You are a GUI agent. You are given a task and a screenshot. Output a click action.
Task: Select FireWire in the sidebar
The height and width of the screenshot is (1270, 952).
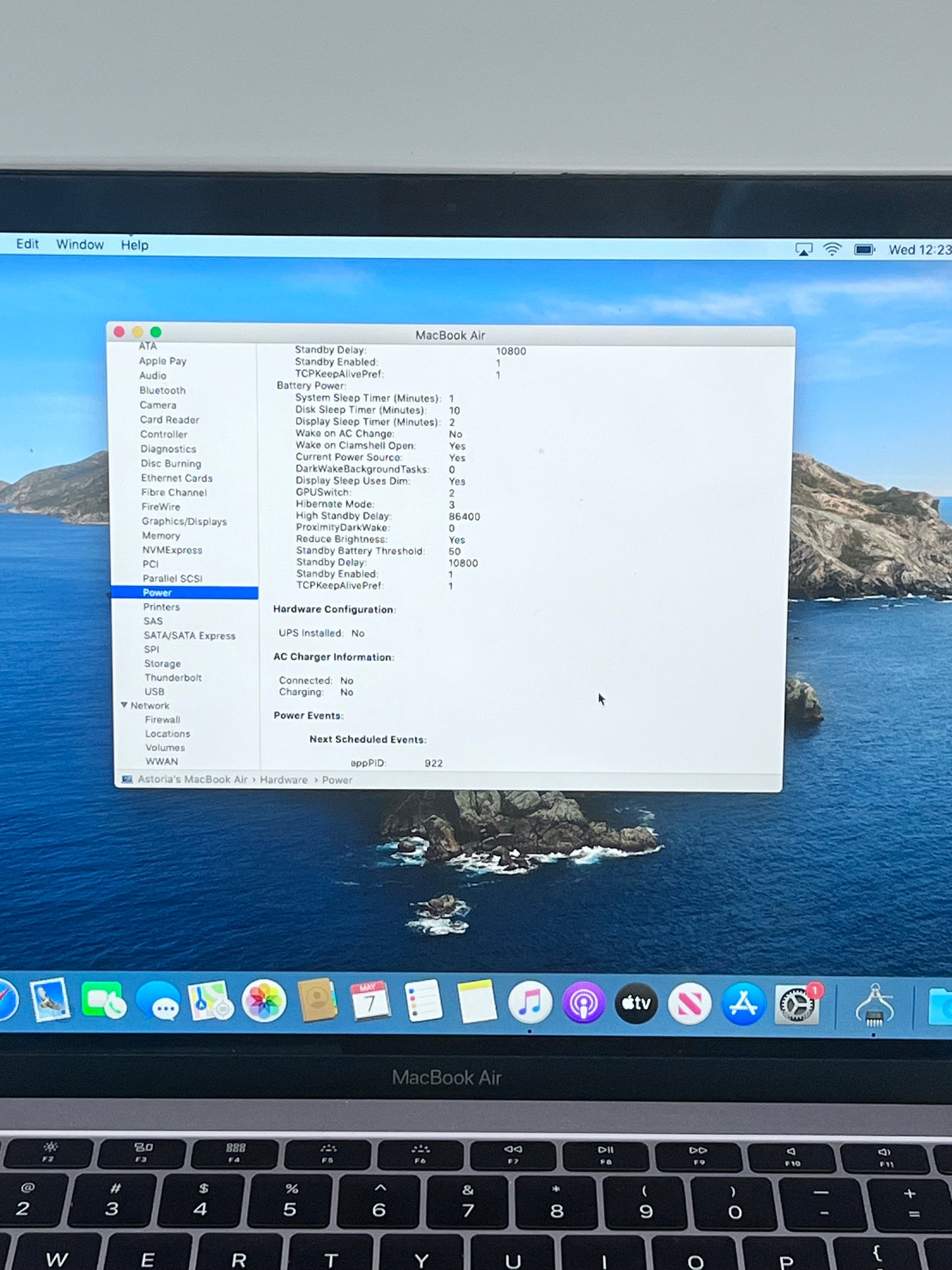click(x=161, y=507)
